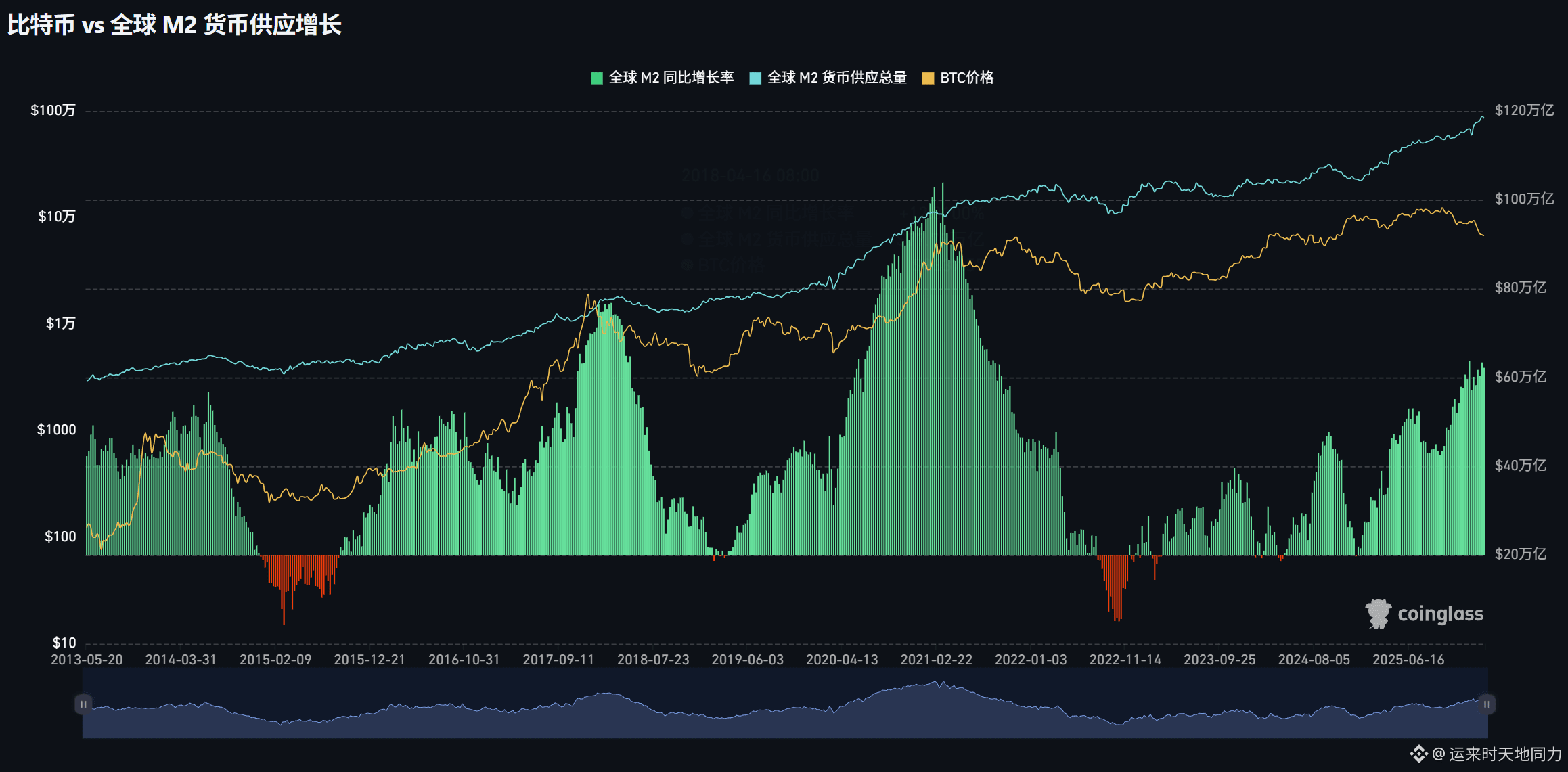
Task: Click the chart title 比特币 vs 全球 M2 货币供应增长
Action: pyautogui.click(x=175, y=25)
